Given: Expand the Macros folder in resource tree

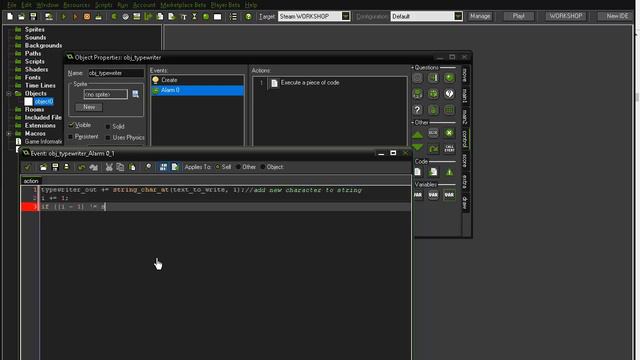Looking at the screenshot, I should click(9, 133).
